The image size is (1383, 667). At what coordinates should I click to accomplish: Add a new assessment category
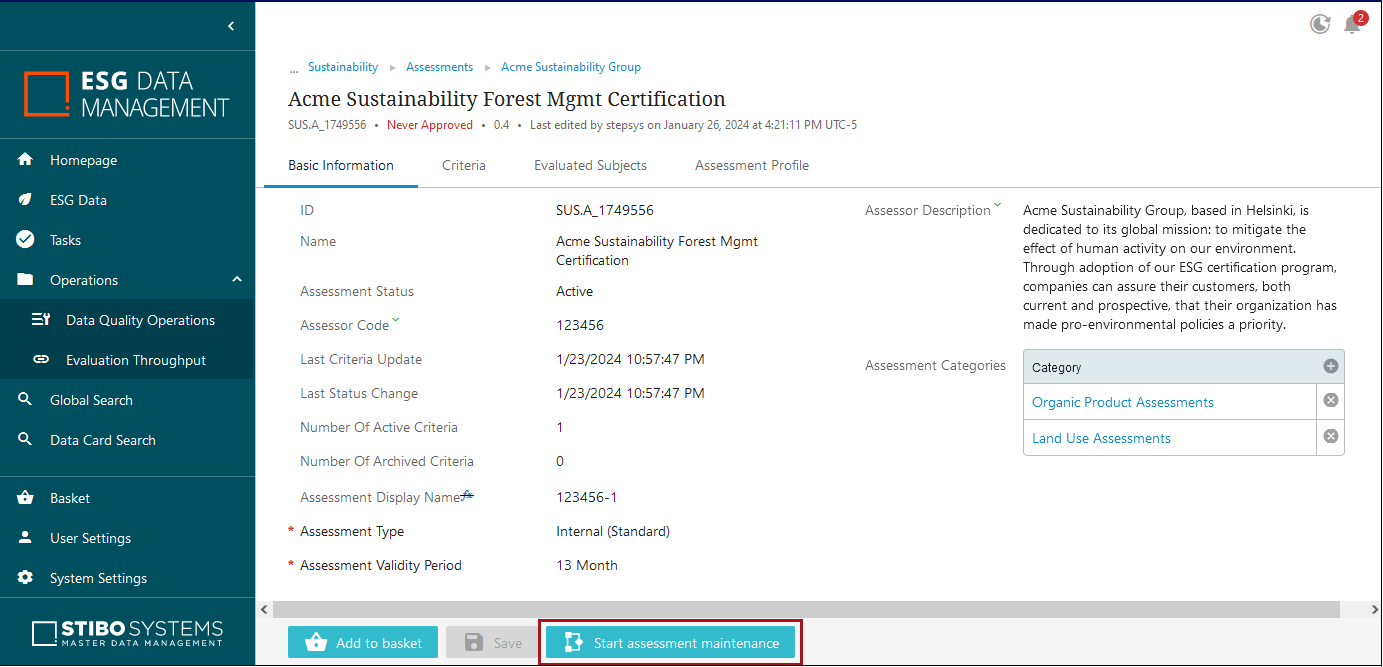1331,367
